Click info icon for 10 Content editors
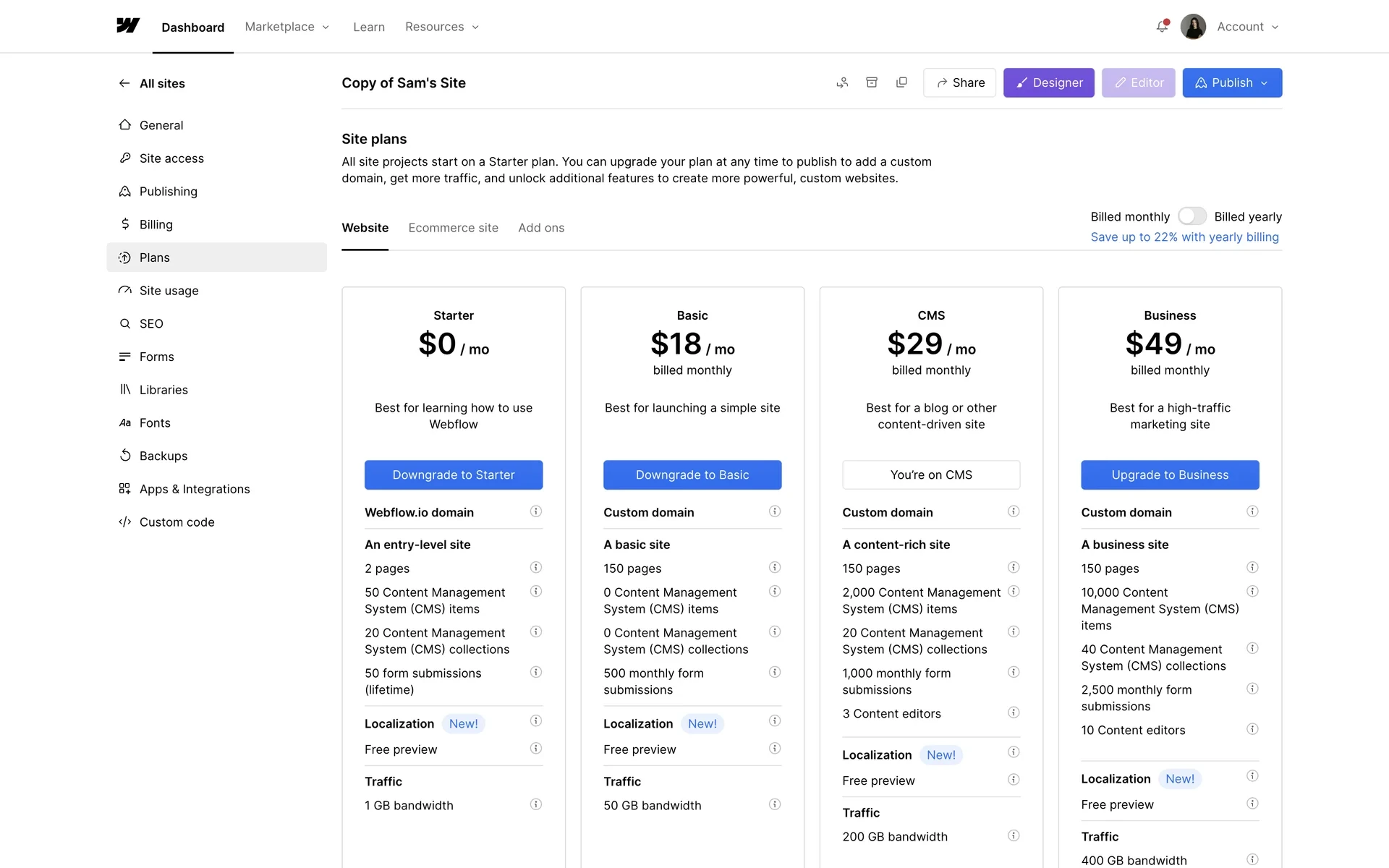This screenshot has width=1389, height=868. (1252, 729)
